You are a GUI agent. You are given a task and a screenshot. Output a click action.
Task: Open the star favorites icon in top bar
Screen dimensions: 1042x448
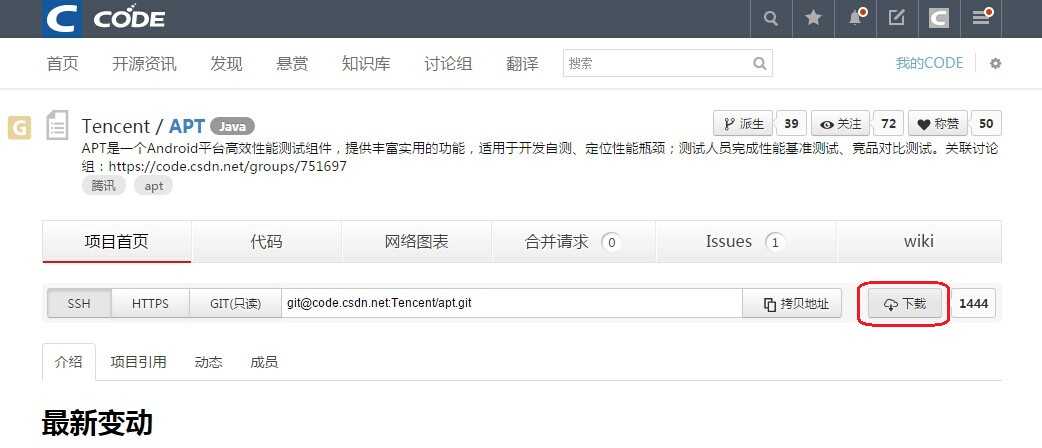tap(813, 19)
